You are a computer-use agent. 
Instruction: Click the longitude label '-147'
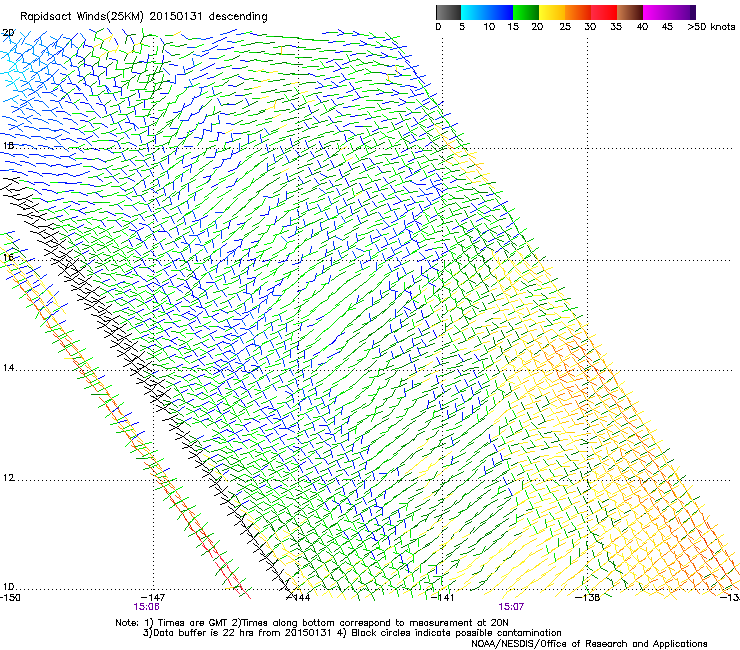click(153, 598)
